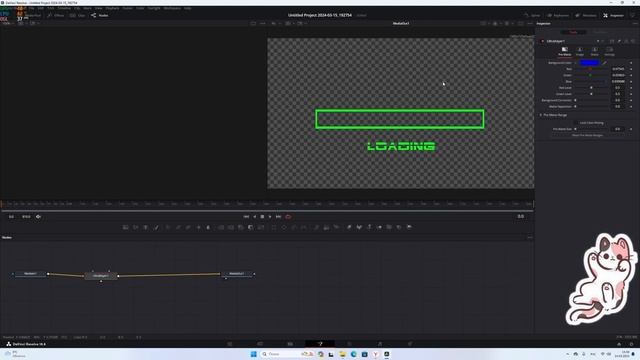Stop playback in the viewer

click(x=262, y=217)
